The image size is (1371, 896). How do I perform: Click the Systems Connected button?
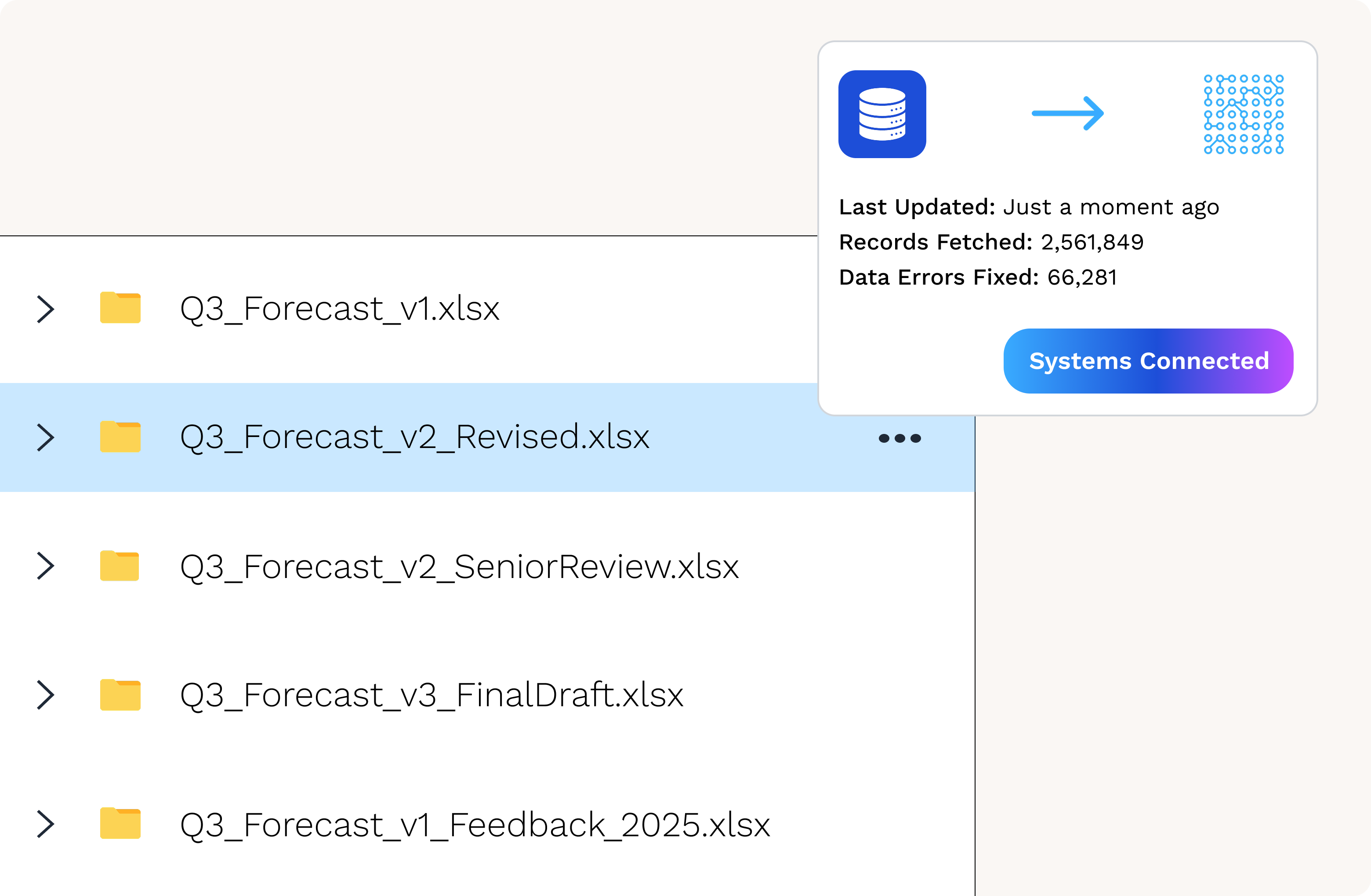[1148, 361]
